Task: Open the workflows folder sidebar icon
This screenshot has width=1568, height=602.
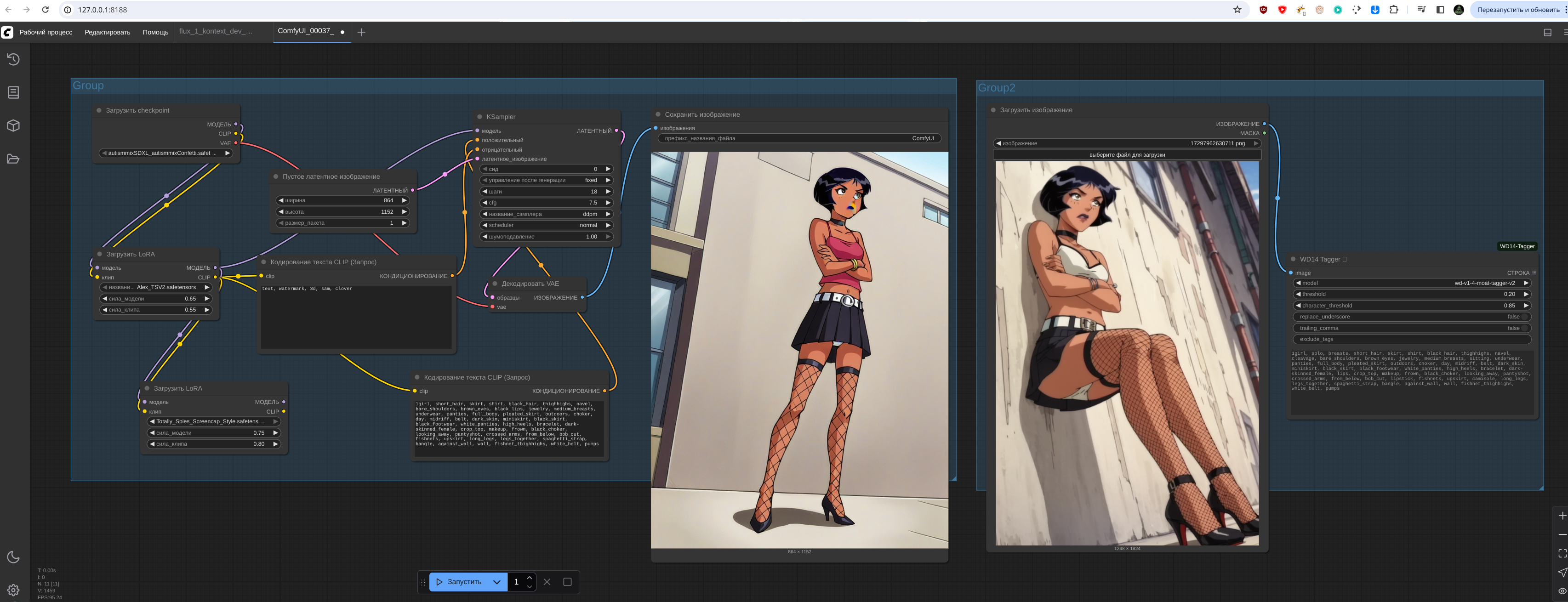Action: pyautogui.click(x=13, y=159)
